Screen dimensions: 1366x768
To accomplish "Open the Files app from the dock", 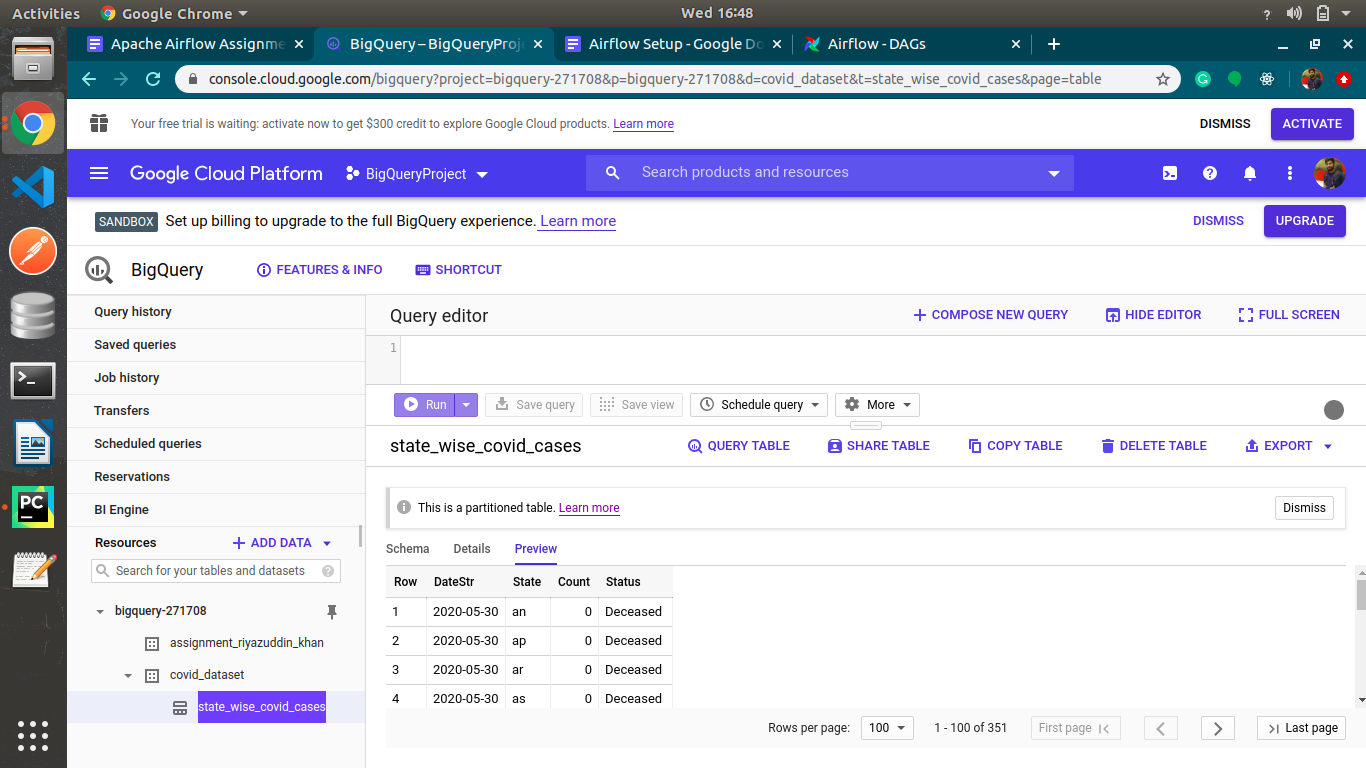I will coord(33,59).
